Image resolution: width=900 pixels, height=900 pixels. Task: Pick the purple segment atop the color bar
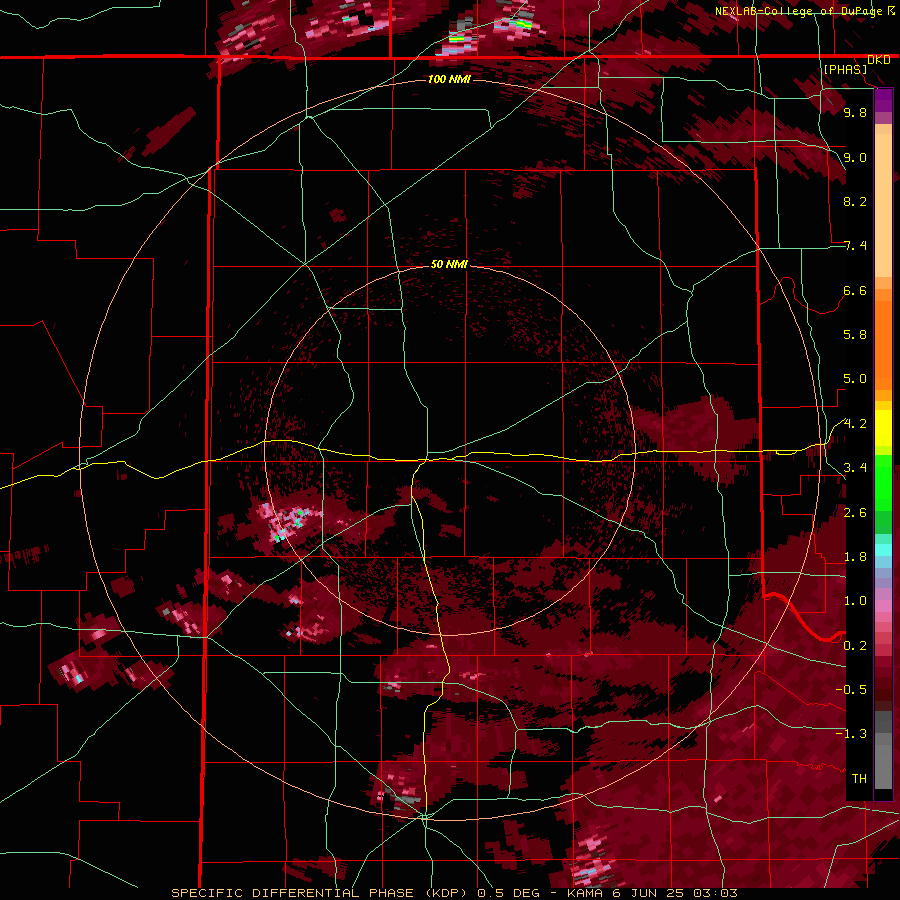883,100
